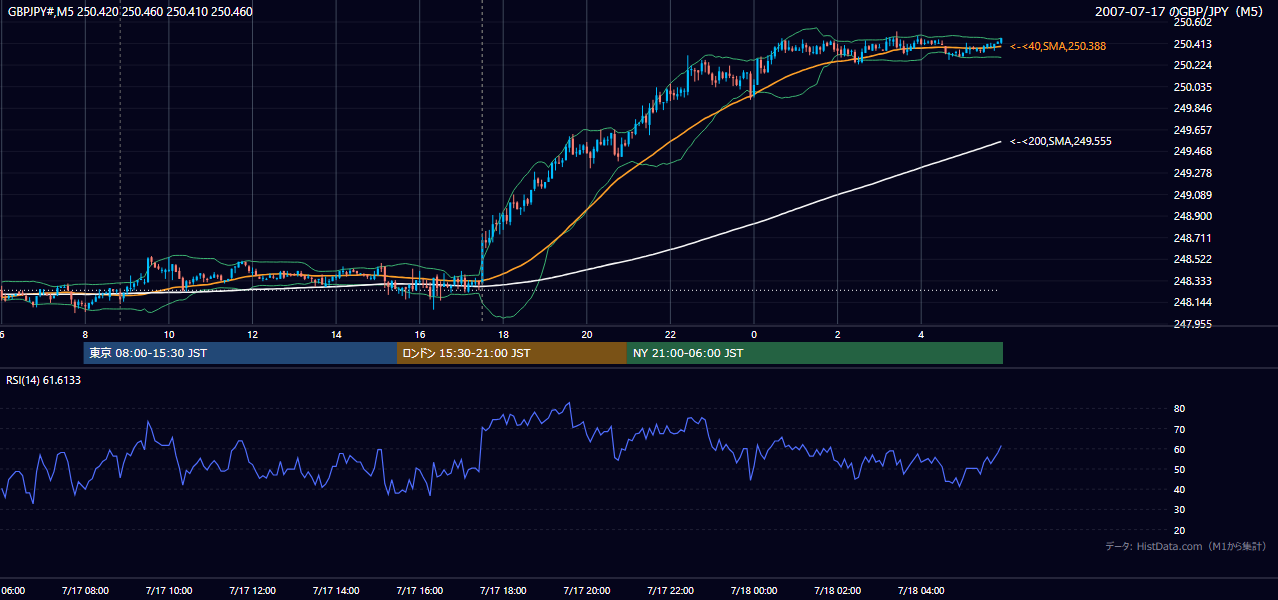Click the 7/17 16:00 time axis label
Image resolution: width=1278 pixels, height=600 pixels.
[420, 590]
